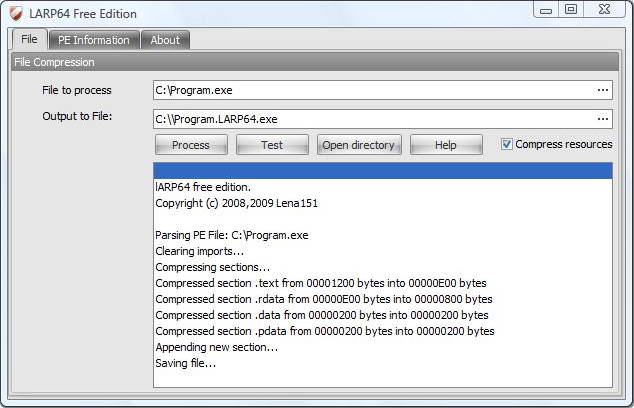Browse for file to process with ellipsis button

(x=603, y=90)
